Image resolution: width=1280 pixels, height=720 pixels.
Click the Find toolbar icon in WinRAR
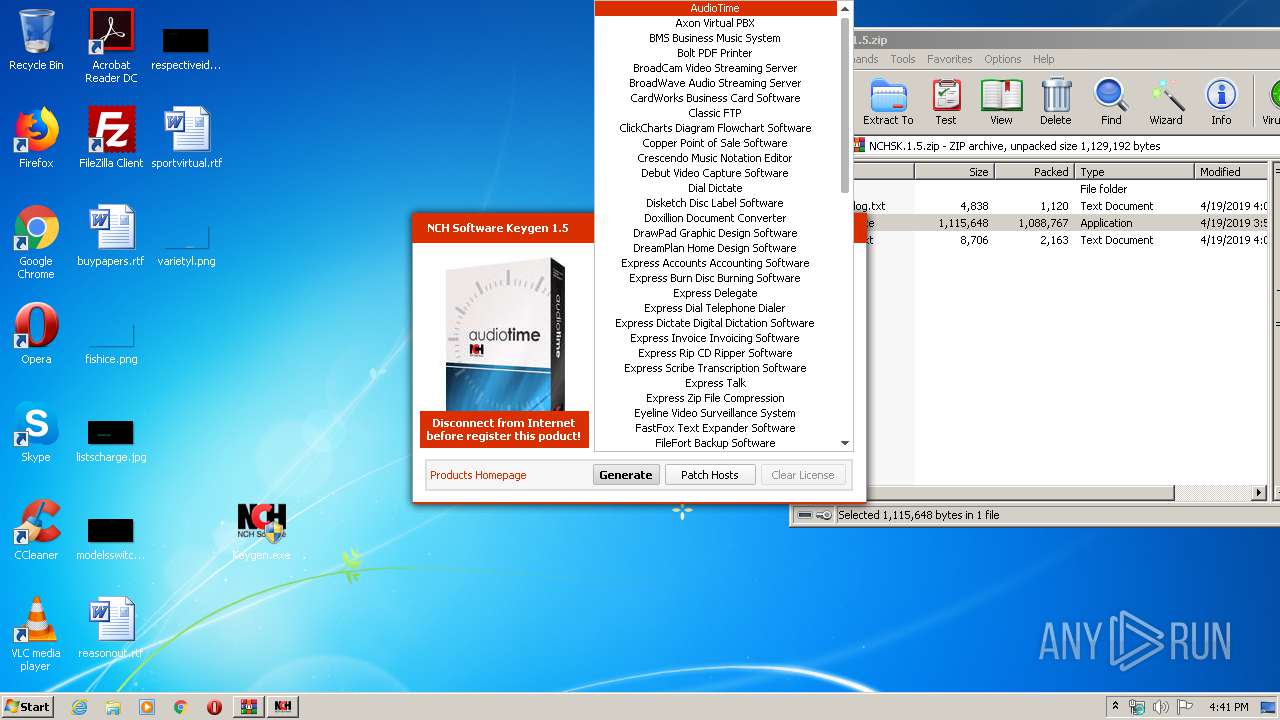[x=1111, y=102]
